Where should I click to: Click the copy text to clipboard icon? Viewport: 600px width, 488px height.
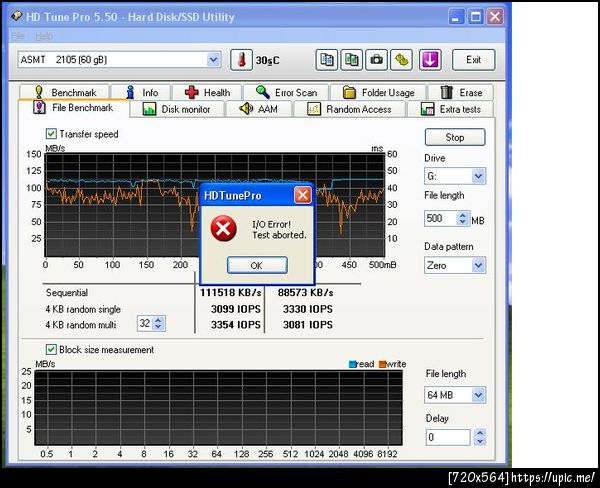tap(326, 60)
